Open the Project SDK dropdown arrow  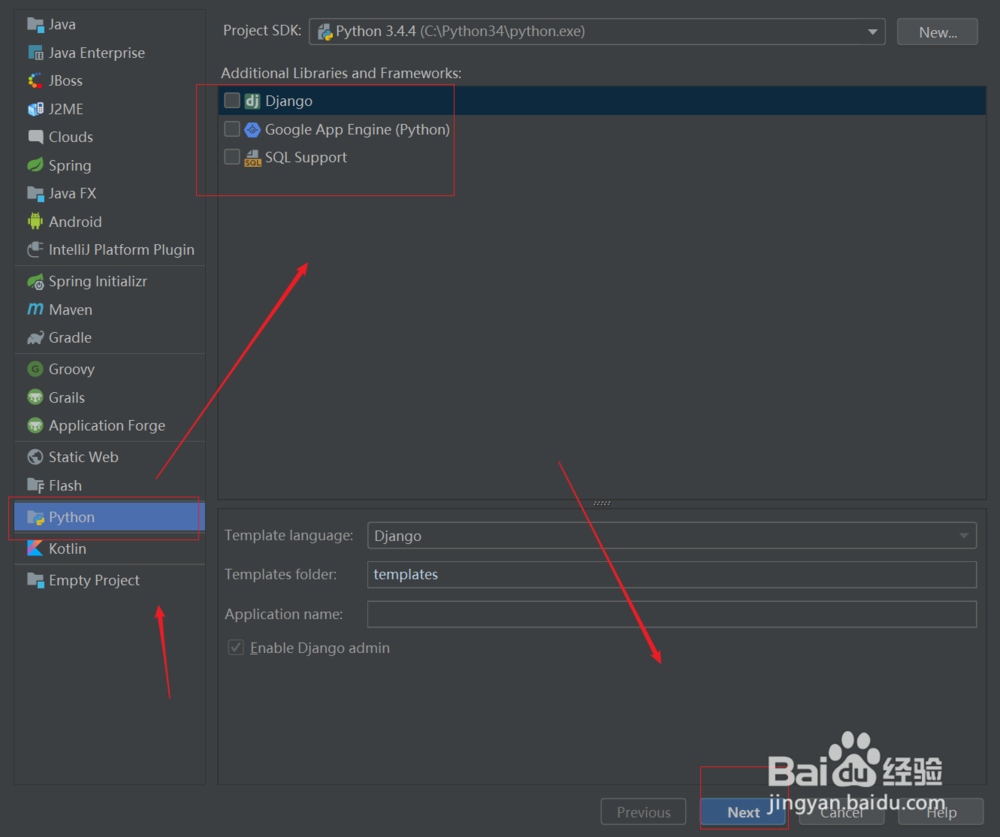(x=872, y=32)
